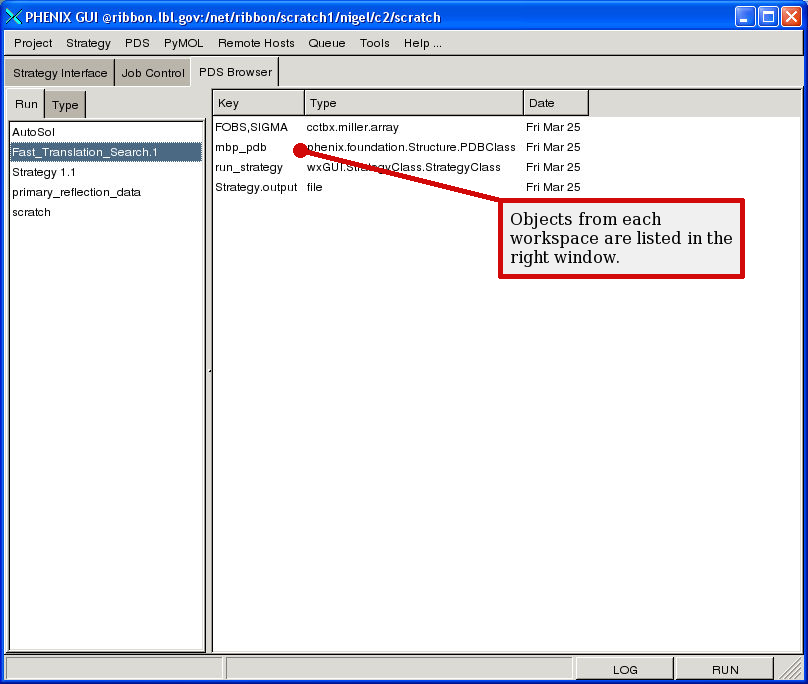
Task: Open the Help menu
Action: click(x=422, y=43)
